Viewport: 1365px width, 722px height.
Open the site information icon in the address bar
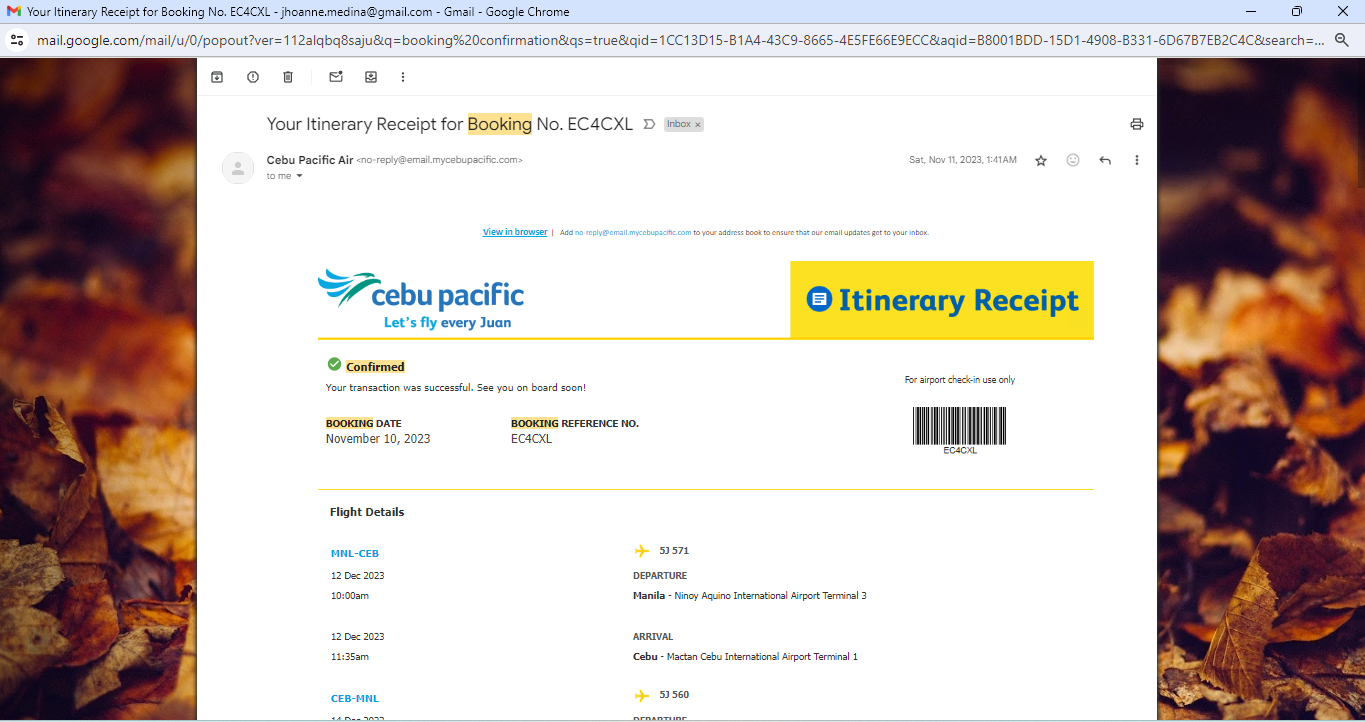click(16, 40)
